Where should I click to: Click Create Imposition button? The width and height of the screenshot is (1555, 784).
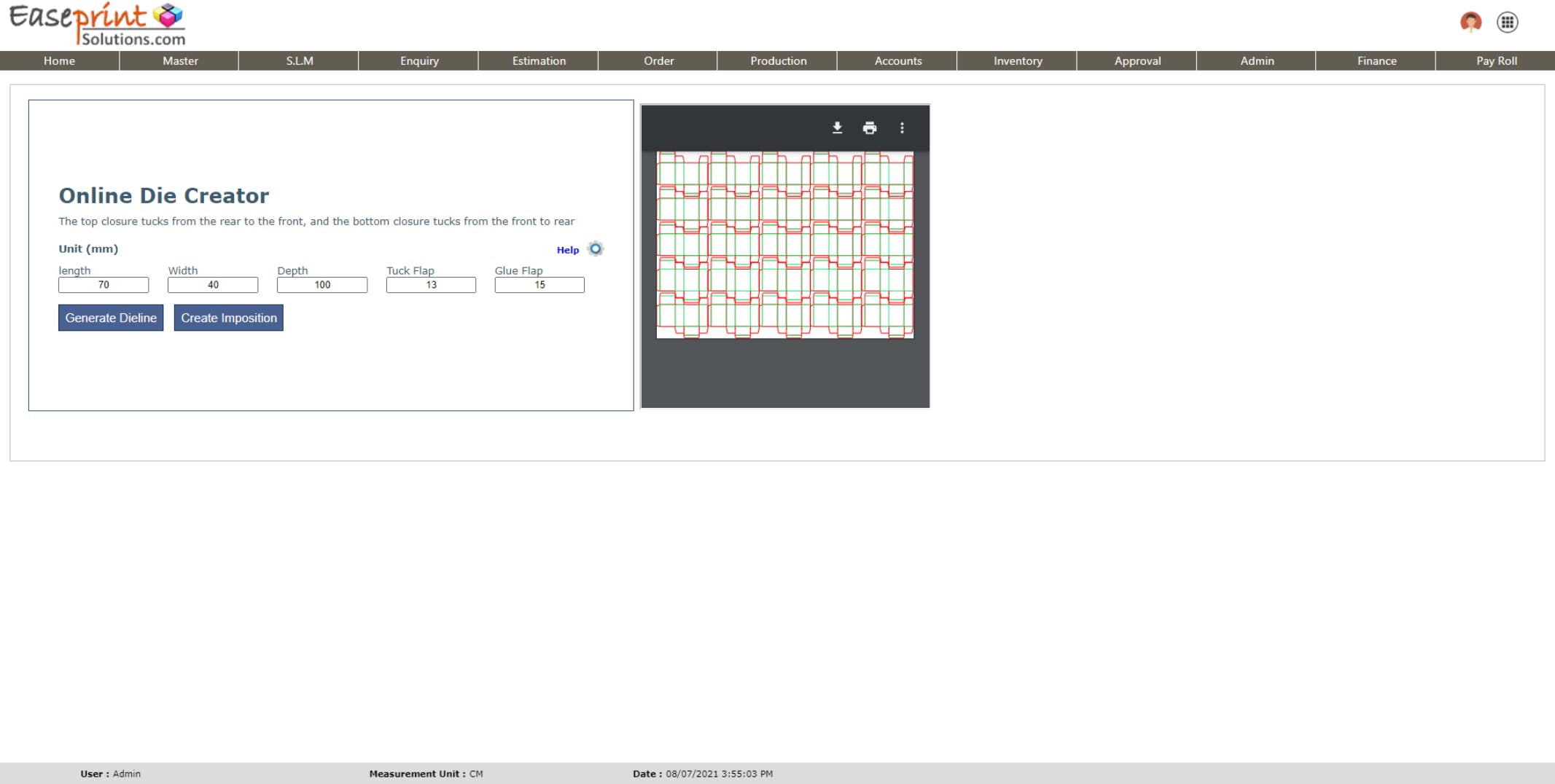pyautogui.click(x=228, y=318)
